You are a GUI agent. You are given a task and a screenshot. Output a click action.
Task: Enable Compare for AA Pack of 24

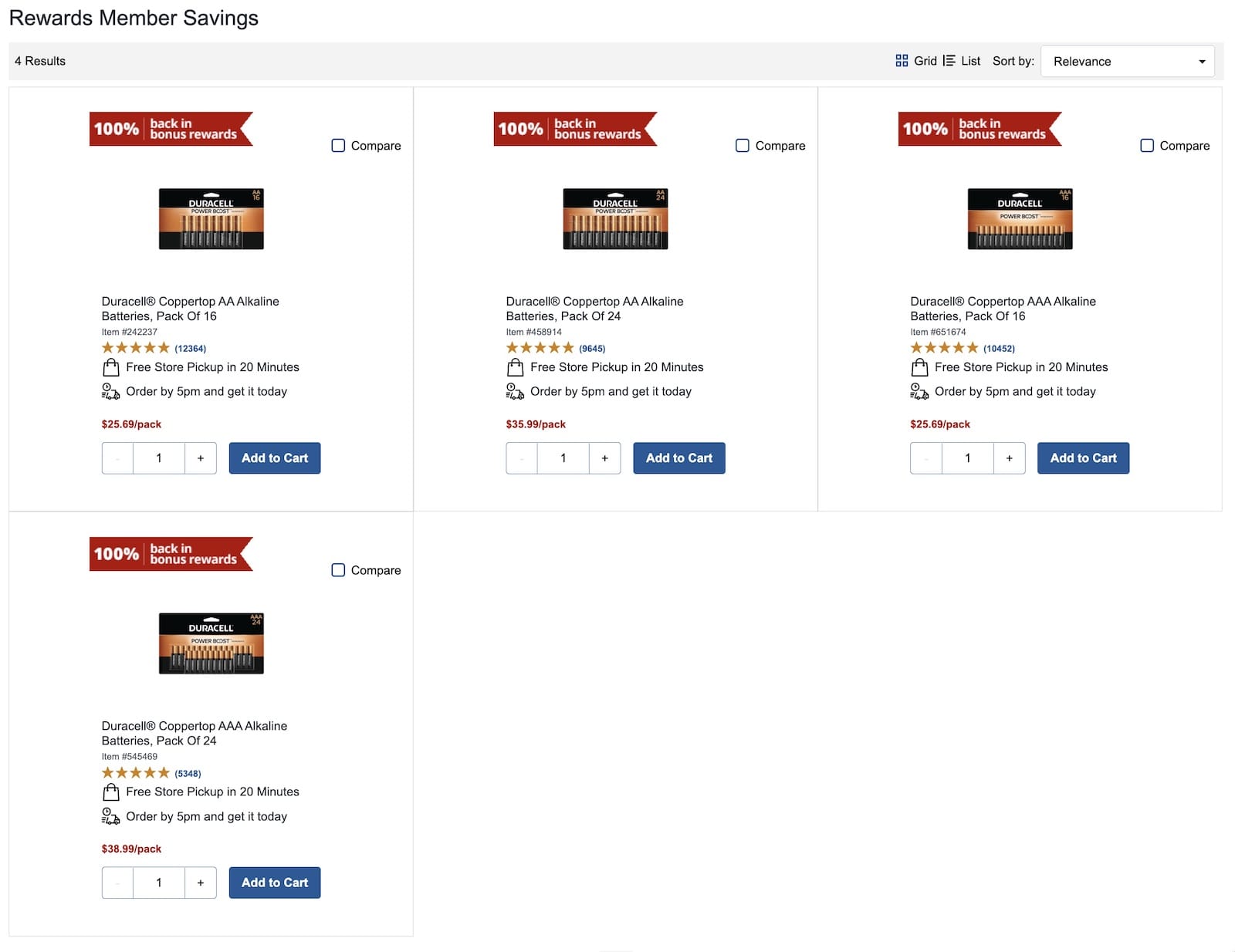coord(742,145)
